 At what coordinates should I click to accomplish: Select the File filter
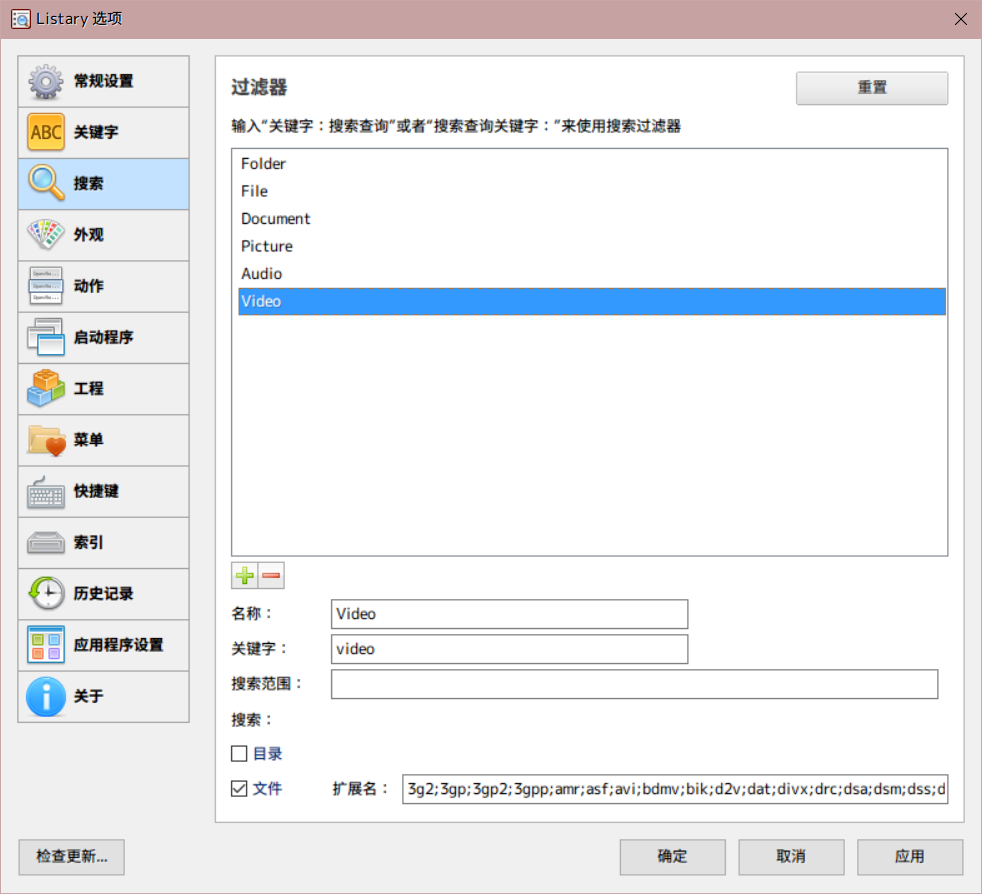(592, 191)
